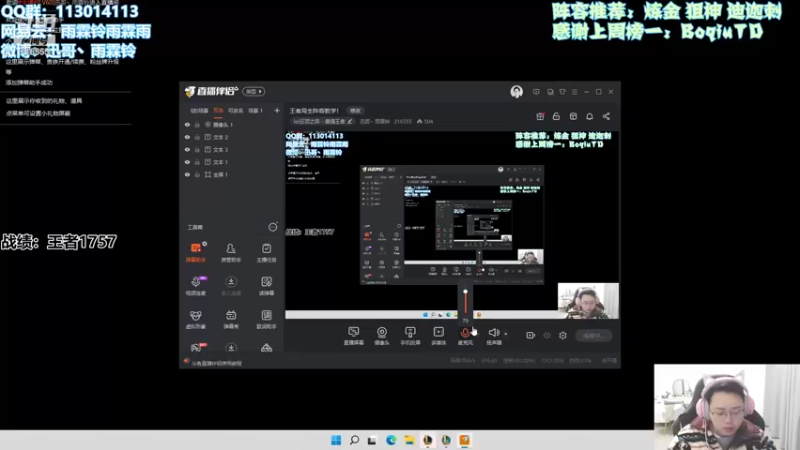
Task: Click the CPU usage status bar readout
Action: point(552,361)
